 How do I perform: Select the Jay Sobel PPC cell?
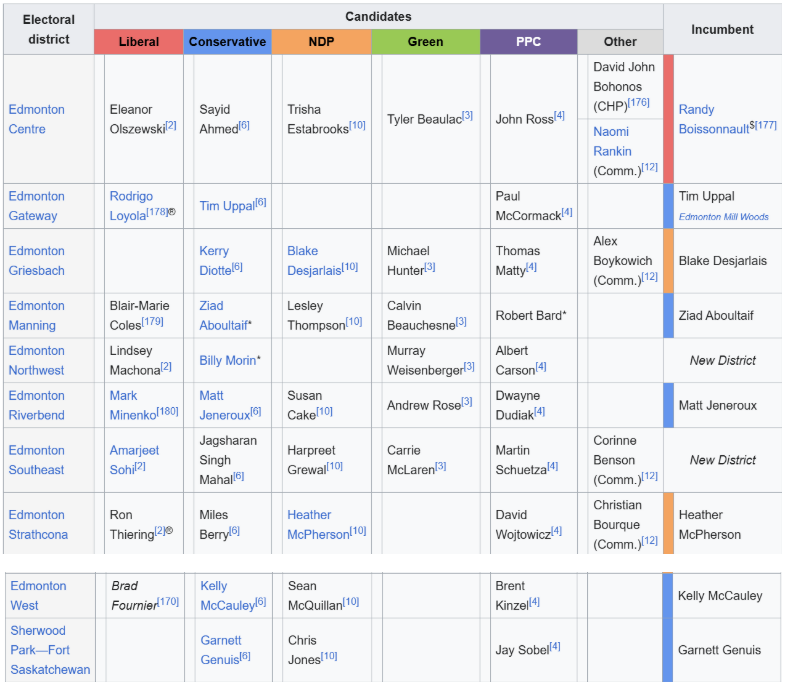[x=534, y=650]
